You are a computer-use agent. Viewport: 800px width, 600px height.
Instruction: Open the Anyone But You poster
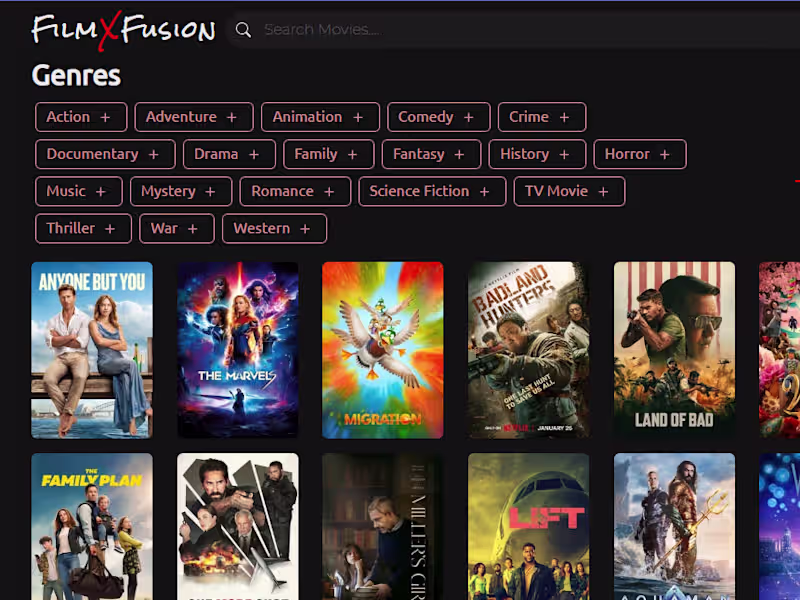tap(92, 350)
